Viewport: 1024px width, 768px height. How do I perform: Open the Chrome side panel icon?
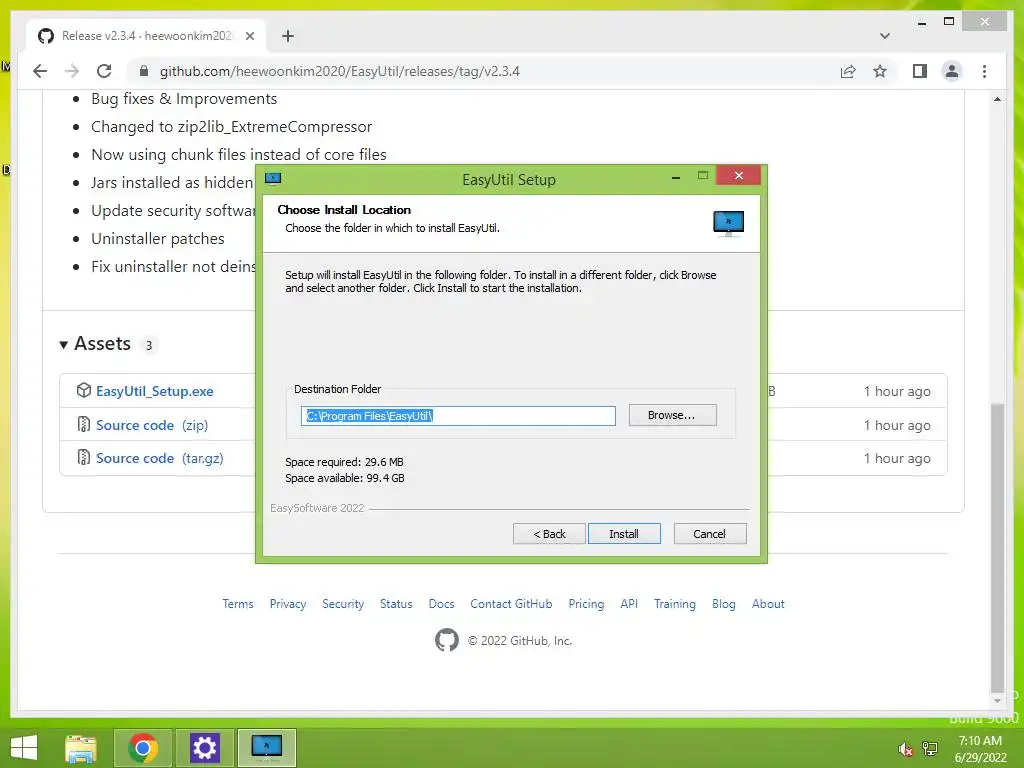point(920,71)
